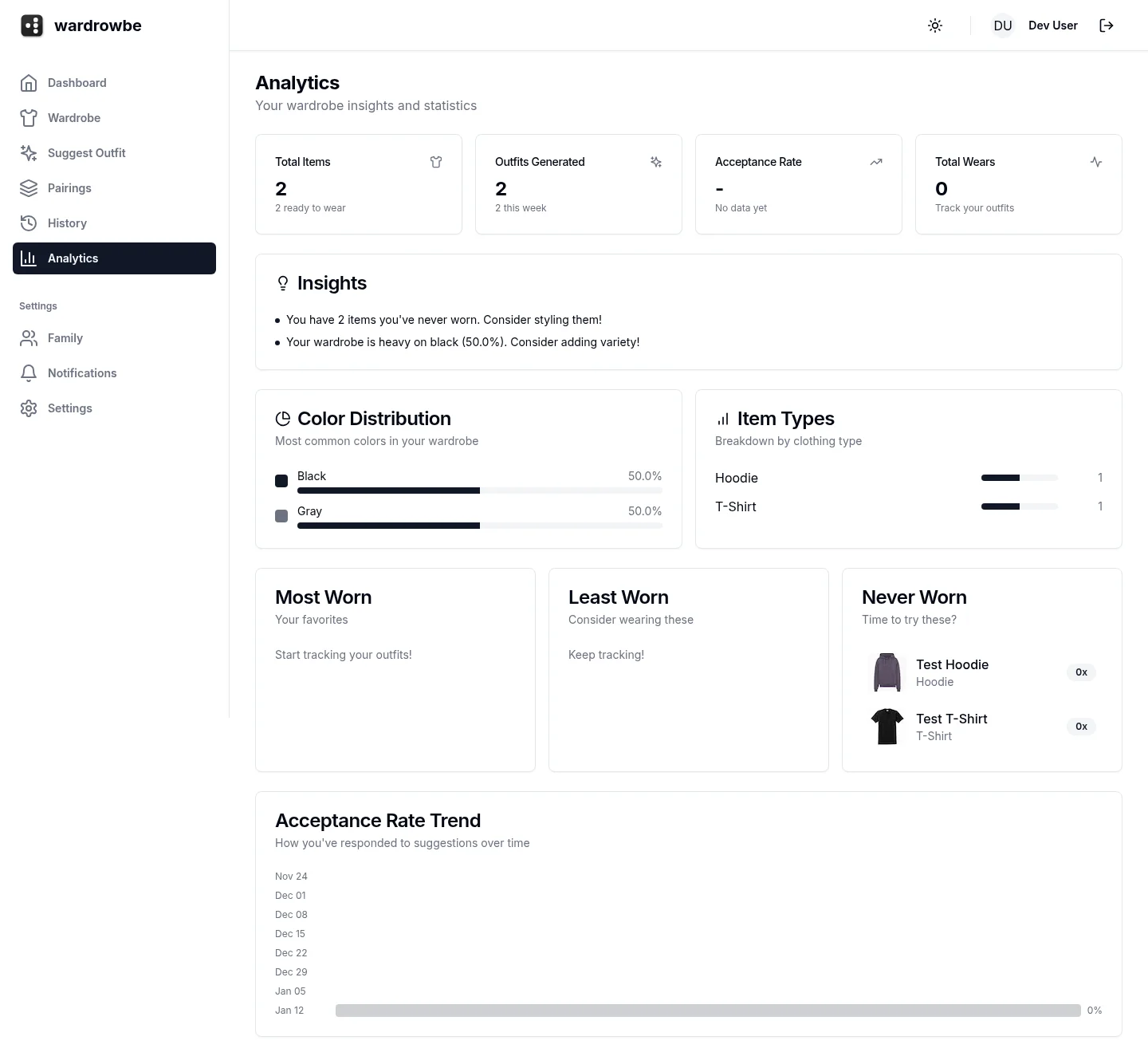This screenshot has width=1148, height=1056.
Task: Open the Pairings section
Action: tap(69, 188)
